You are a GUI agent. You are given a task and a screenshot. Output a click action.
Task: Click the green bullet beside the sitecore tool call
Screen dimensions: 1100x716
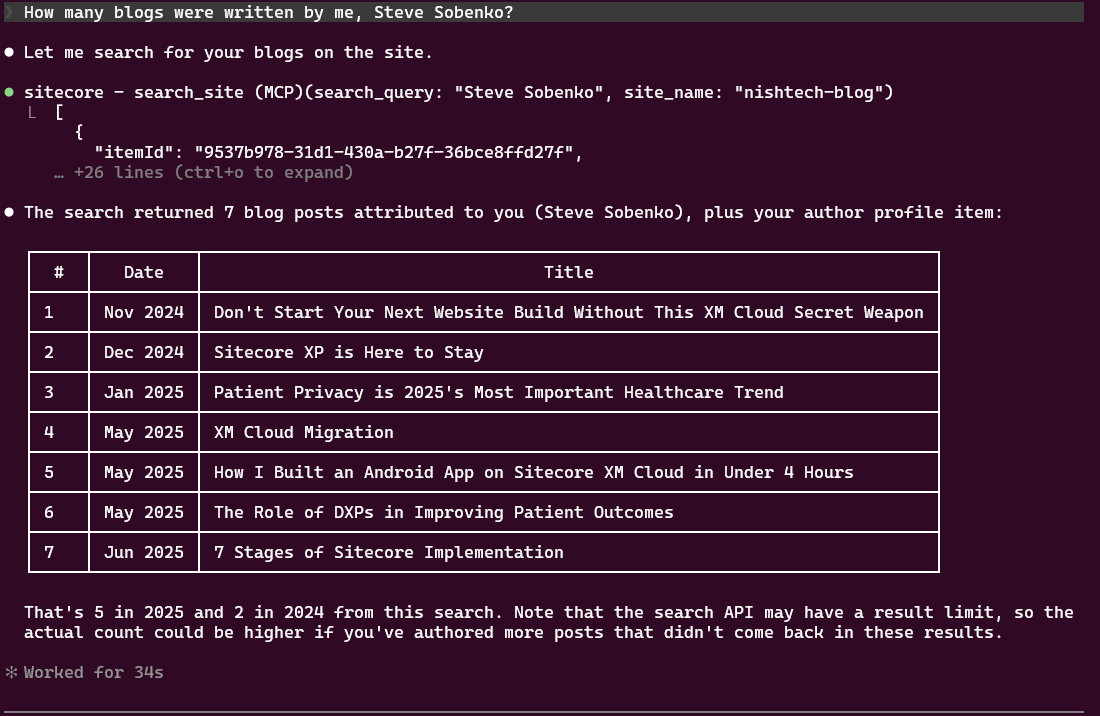pyautogui.click(x=10, y=92)
